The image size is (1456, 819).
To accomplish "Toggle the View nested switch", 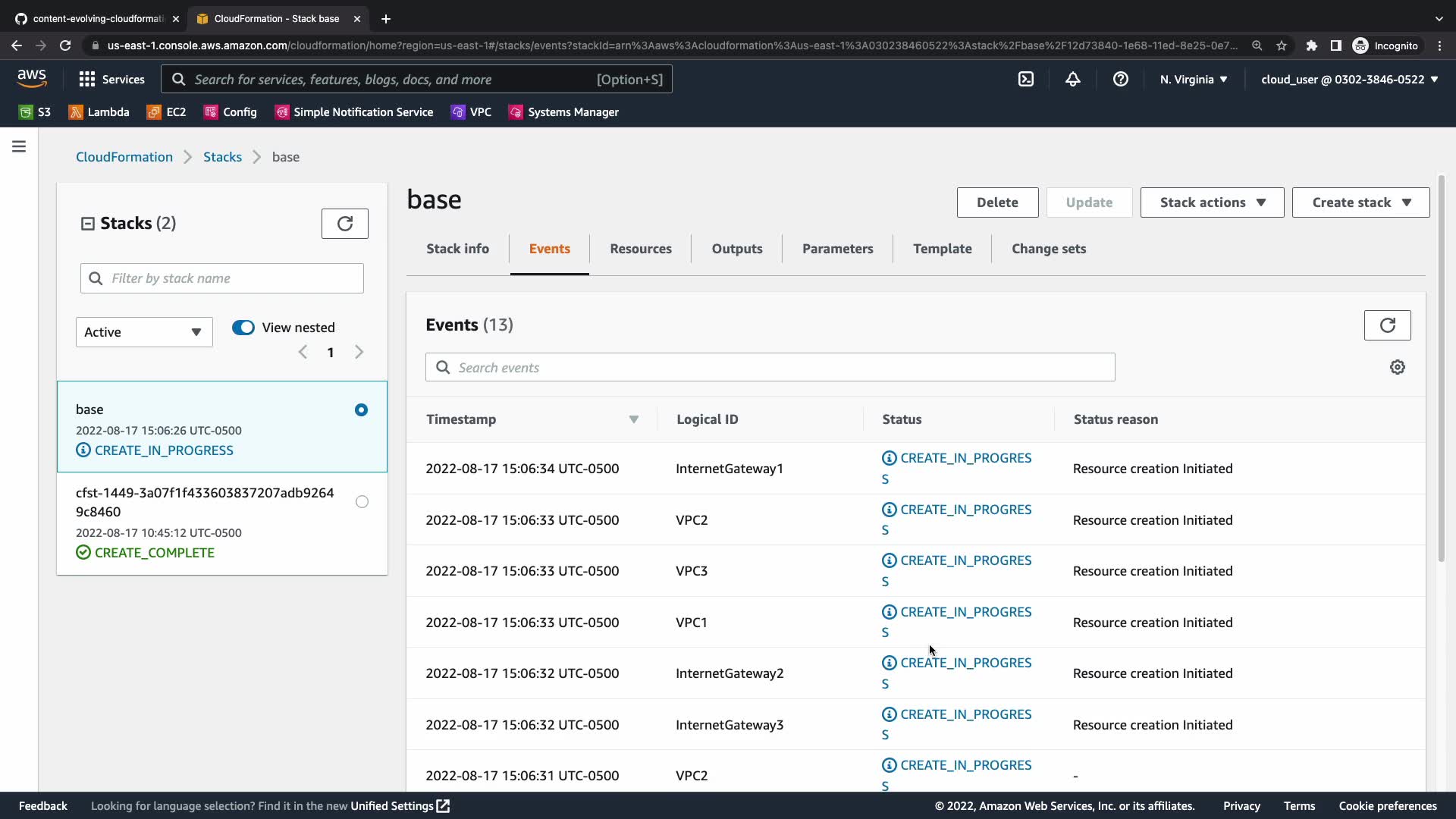I will click(x=243, y=328).
